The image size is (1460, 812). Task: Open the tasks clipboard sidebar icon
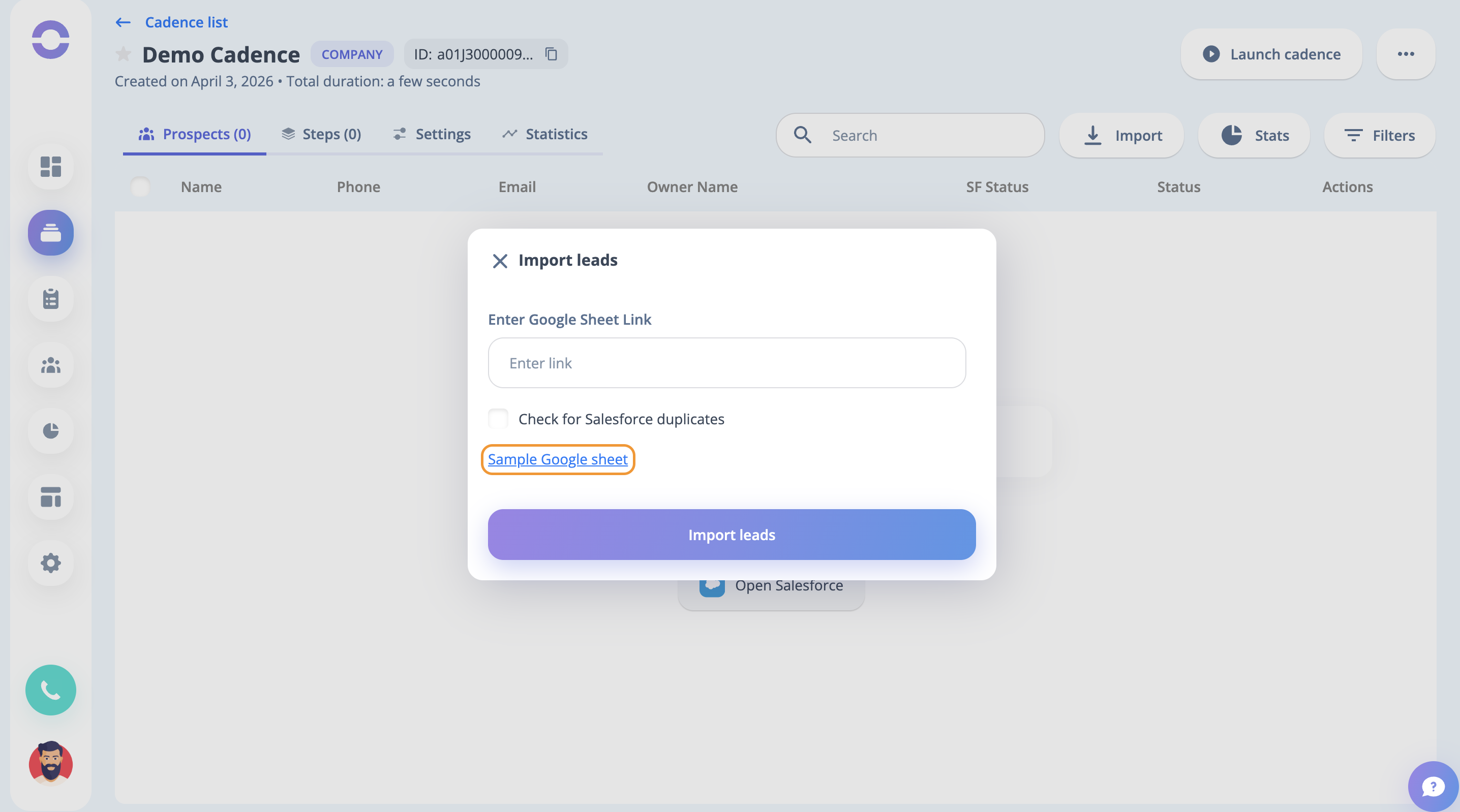50,299
